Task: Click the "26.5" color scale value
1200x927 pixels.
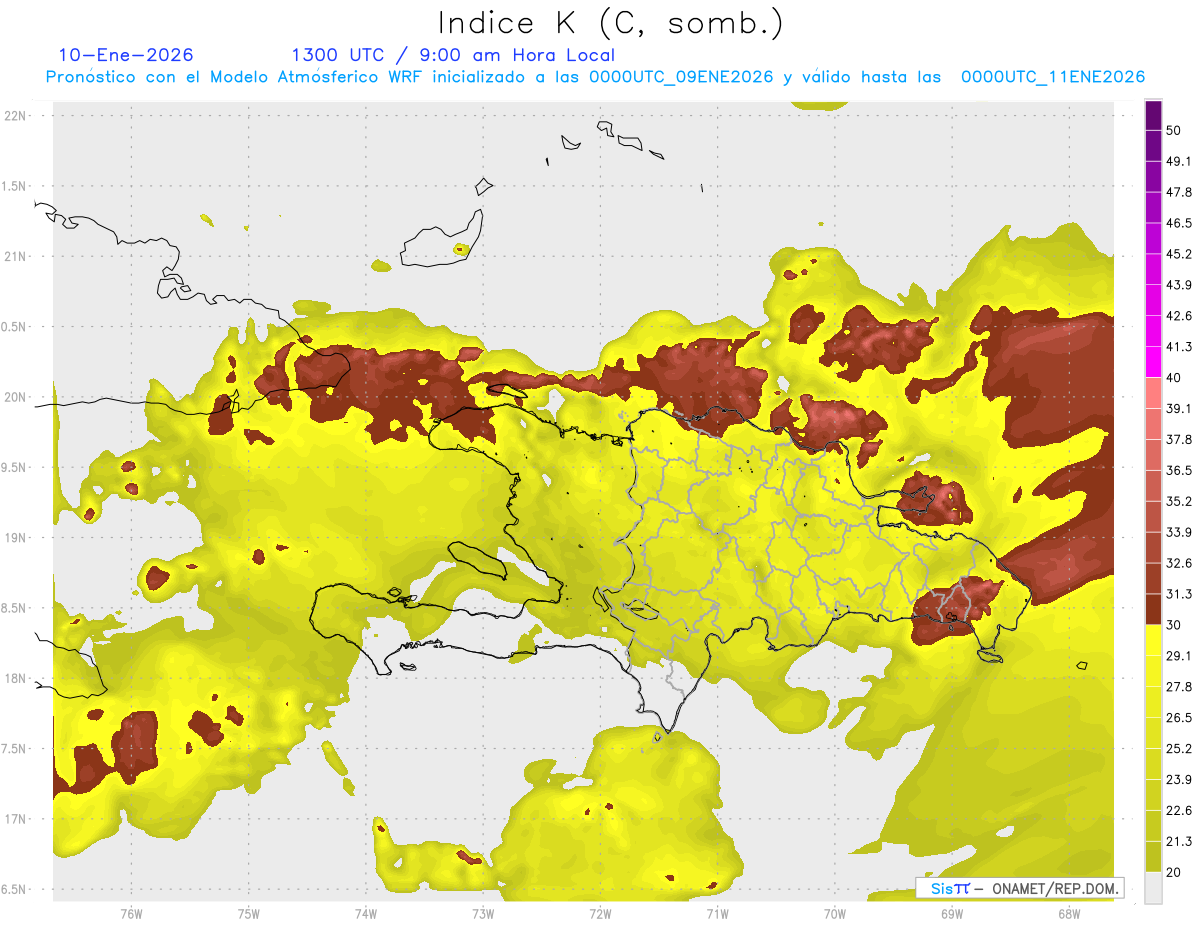Action: (1179, 717)
